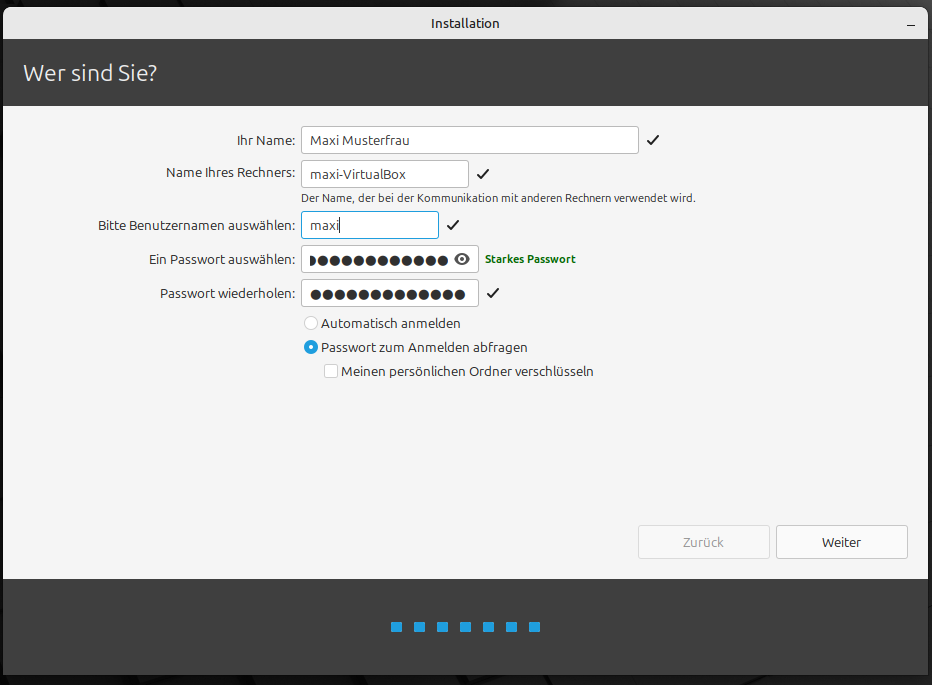Click the Ihr Name: label
Screen dimensions: 932x685
point(266,141)
